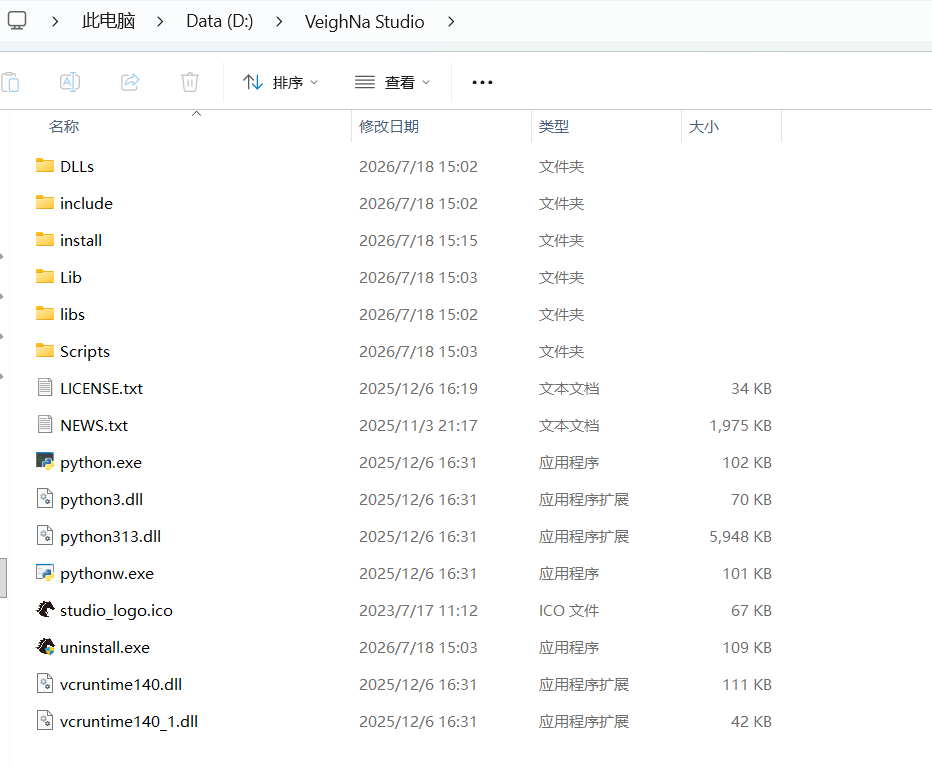The image size is (932, 767).
Task: Expand the chevron after VeighNa Studio
Action: pos(451,21)
